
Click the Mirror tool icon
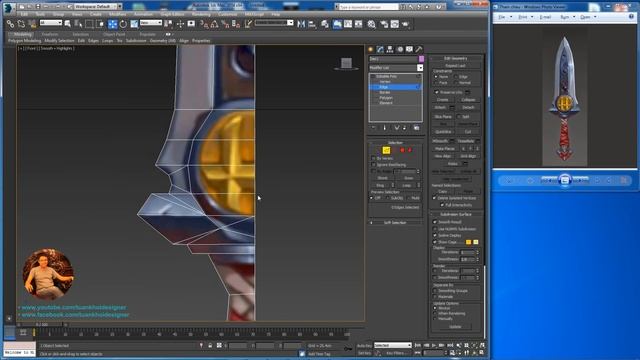301,24
